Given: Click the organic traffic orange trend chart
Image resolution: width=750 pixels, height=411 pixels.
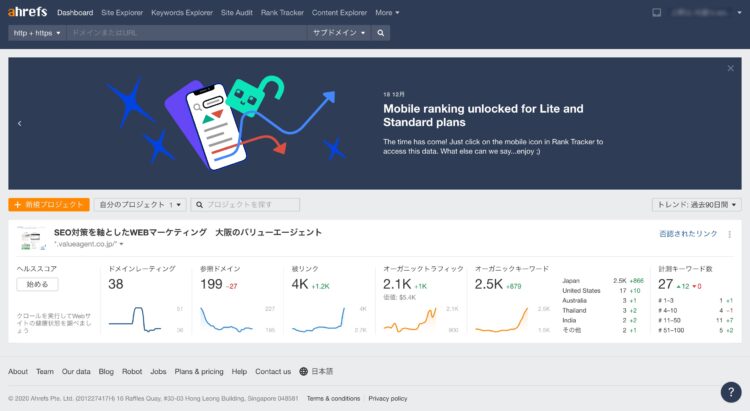Looking at the screenshot, I should [410, 319].
